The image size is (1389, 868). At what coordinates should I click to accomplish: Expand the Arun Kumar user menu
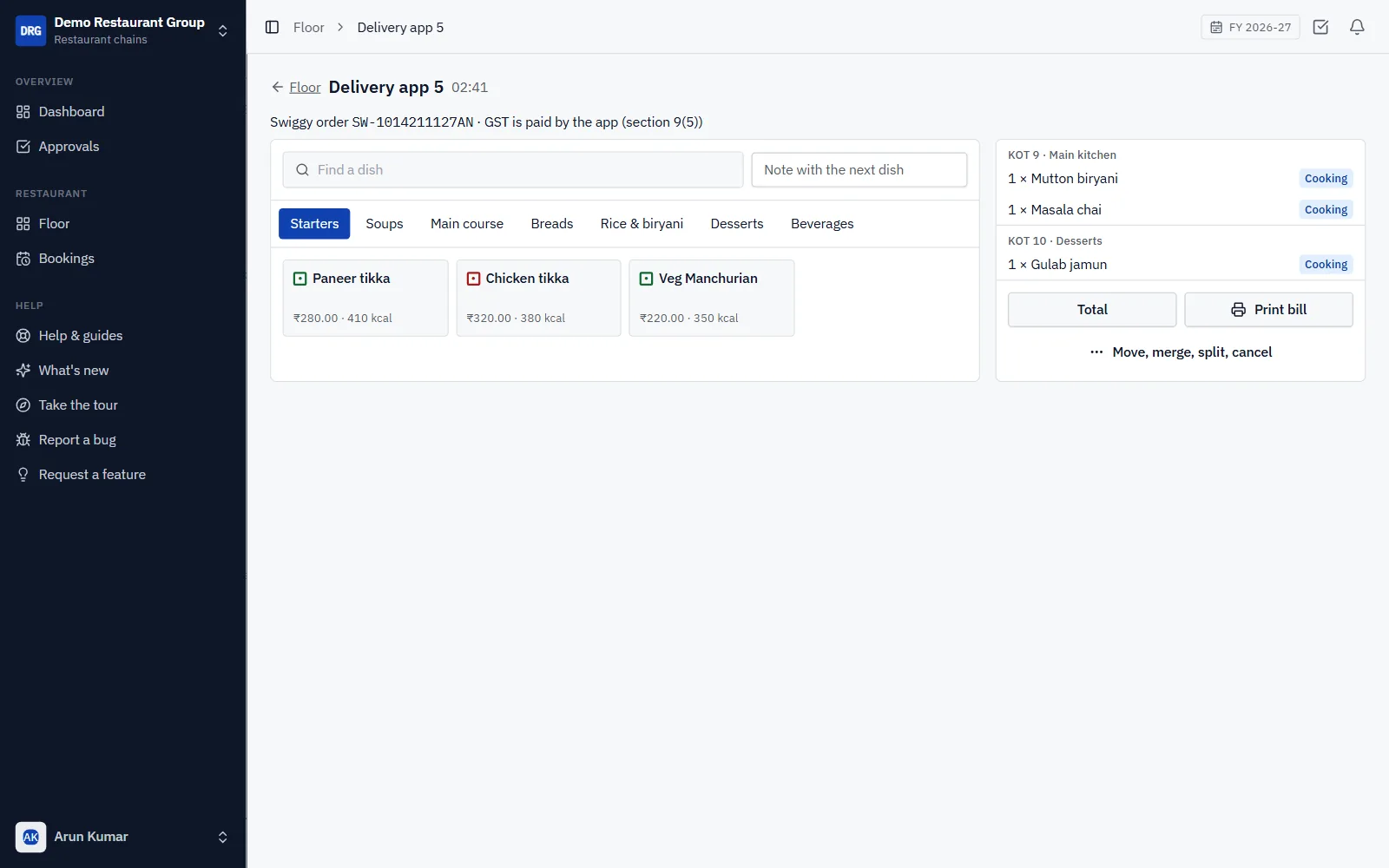click(x=122, y=837)
